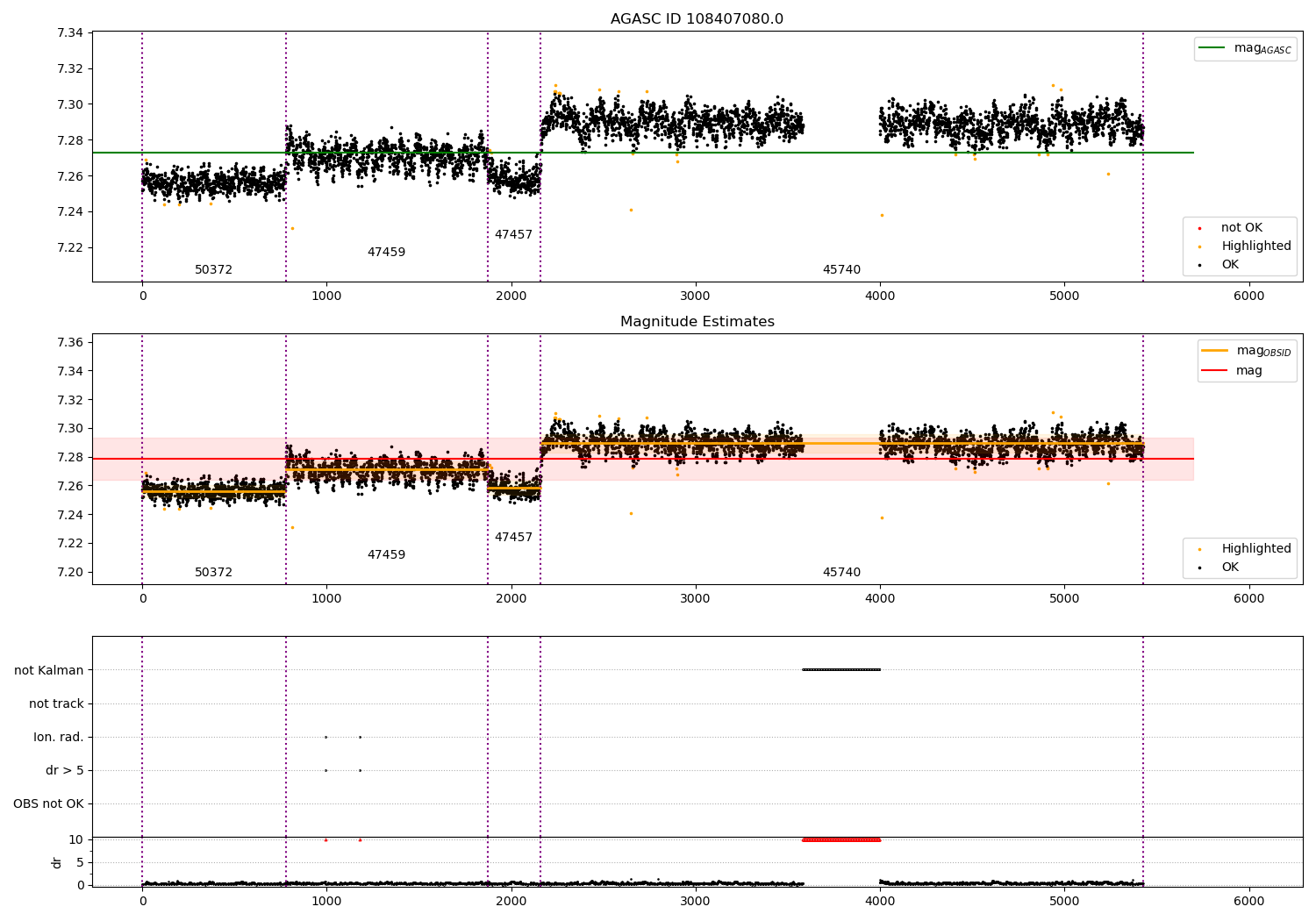Click the dr axis tick label 5
Viewport: 1316px width, 921px height.
[80, 862]
